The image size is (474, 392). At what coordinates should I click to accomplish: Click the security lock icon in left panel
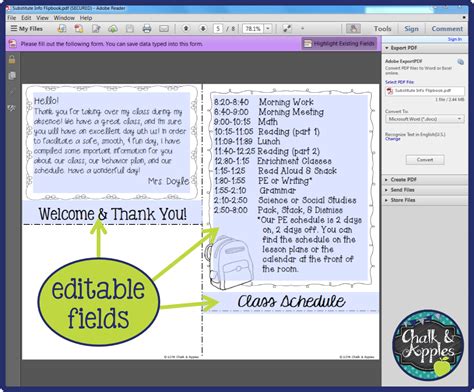click(12, 60)
